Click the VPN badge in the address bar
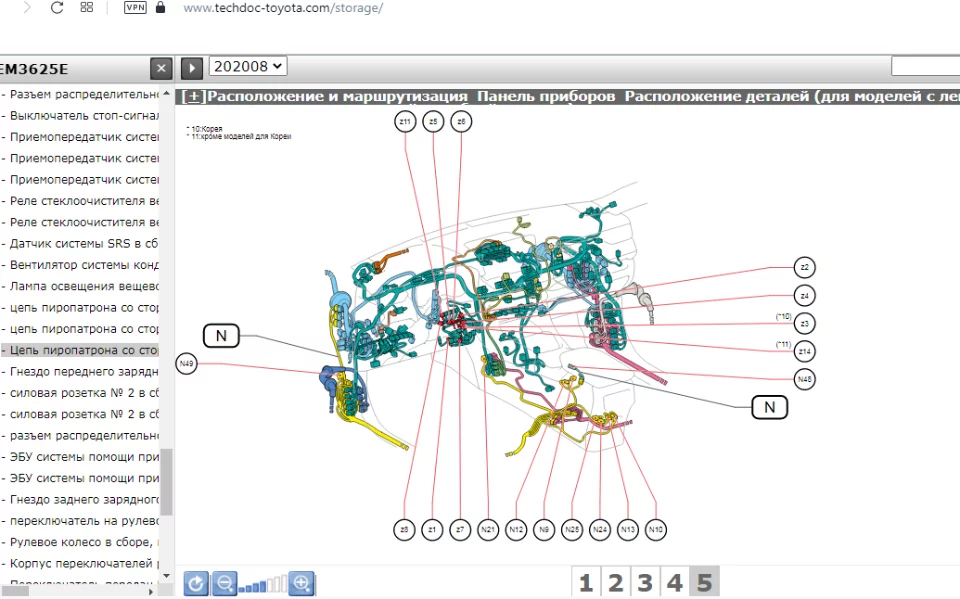960x599 pixels. pos(135,7)
